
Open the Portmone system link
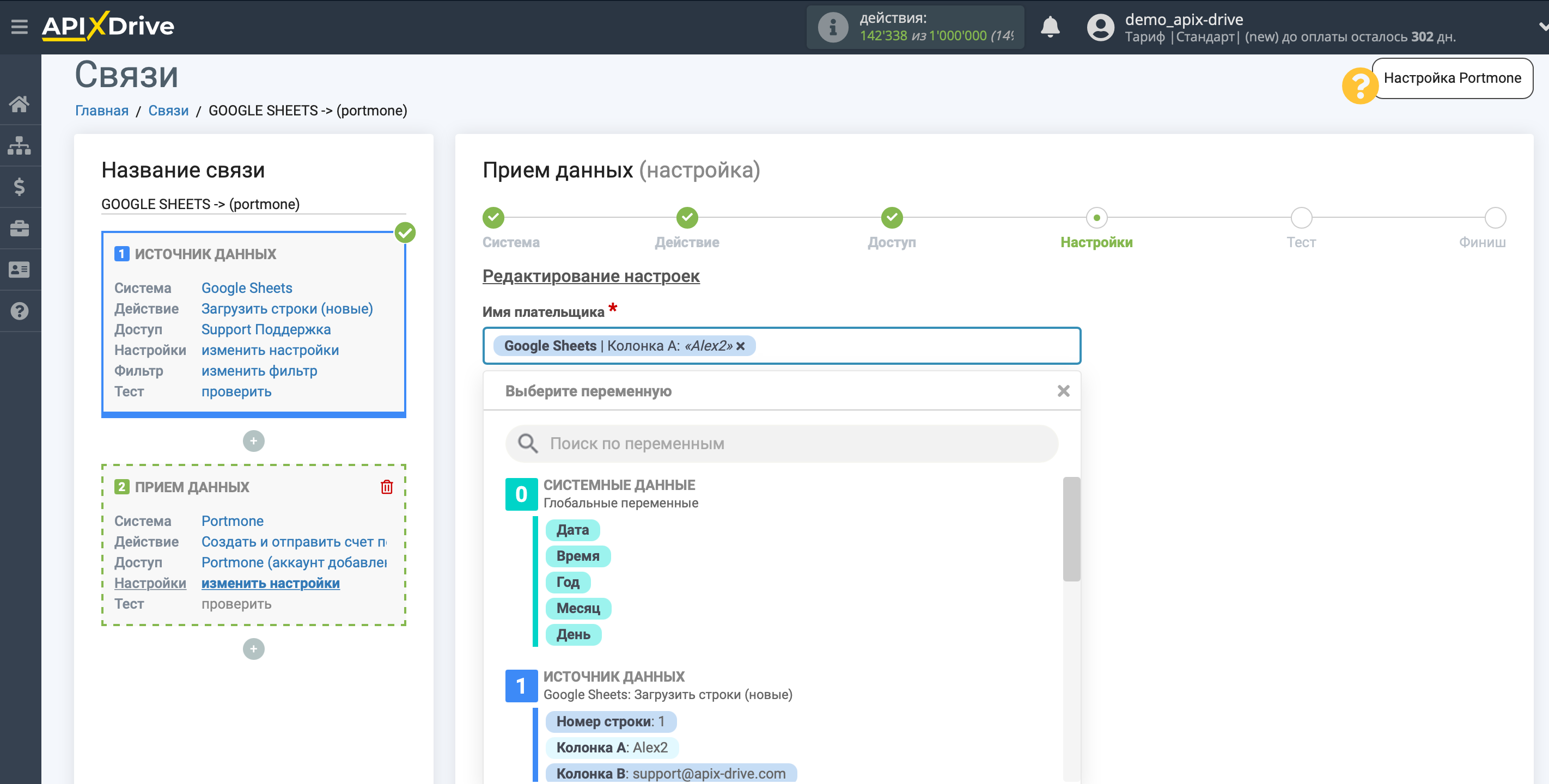(232, 521)
